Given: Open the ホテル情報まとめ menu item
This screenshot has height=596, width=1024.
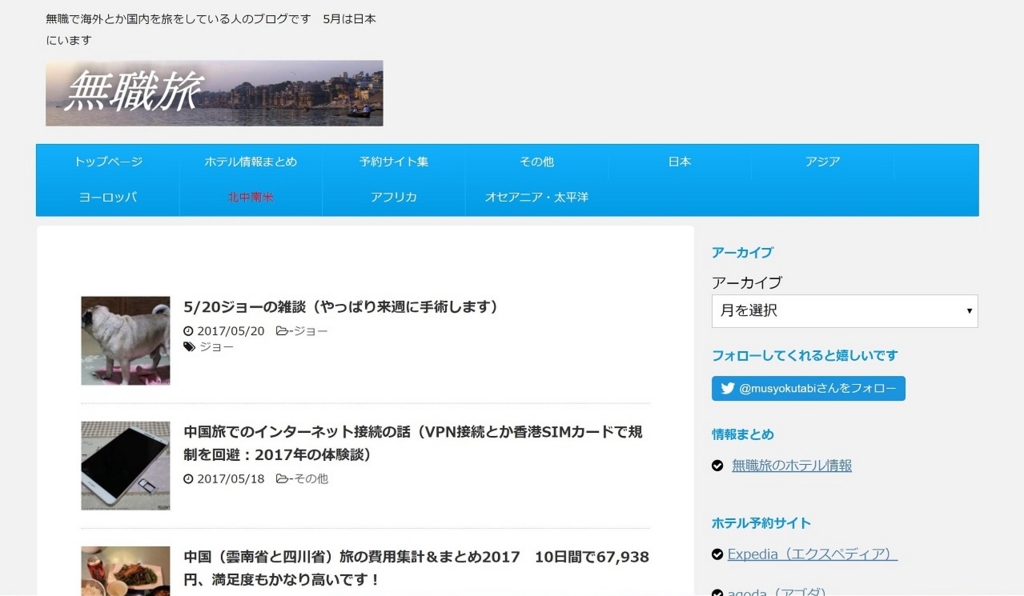Looking at the screenshot, I should (x=251, y=162).
